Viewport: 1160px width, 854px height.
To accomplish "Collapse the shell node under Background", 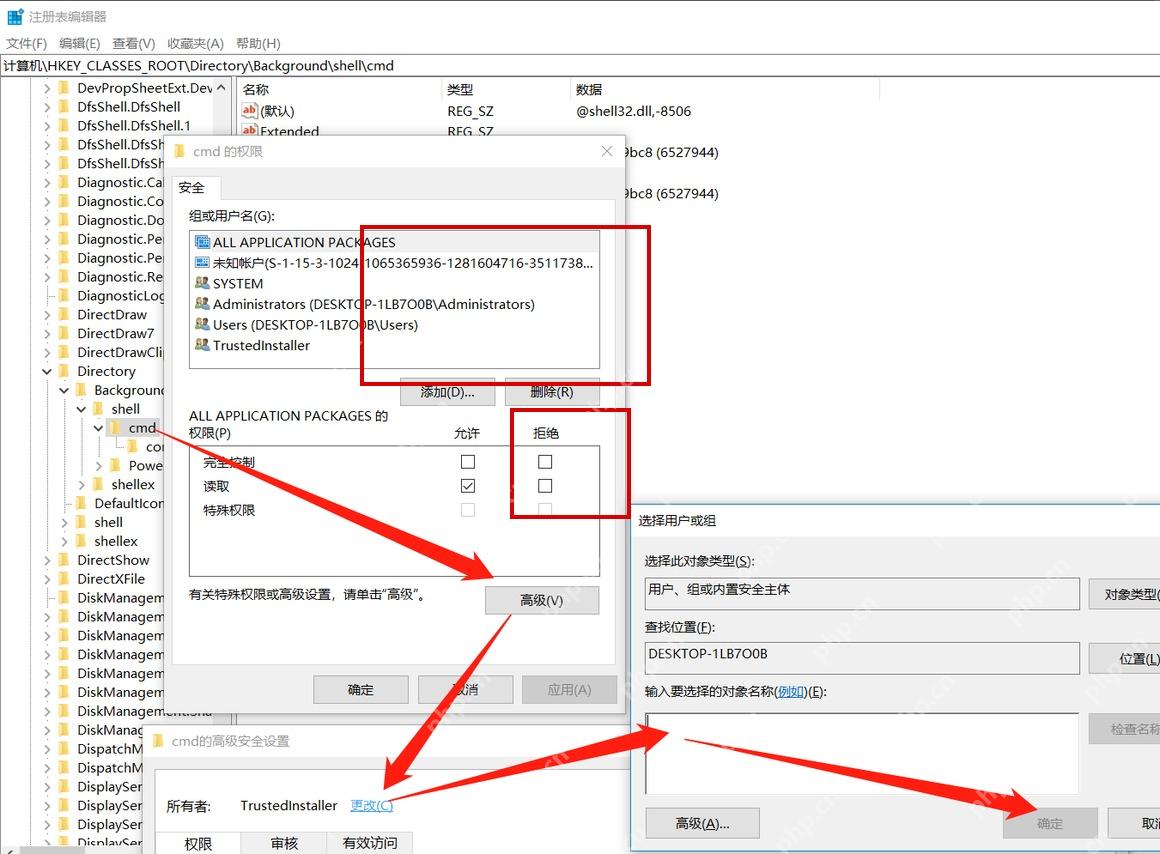I will coord(81,408).
